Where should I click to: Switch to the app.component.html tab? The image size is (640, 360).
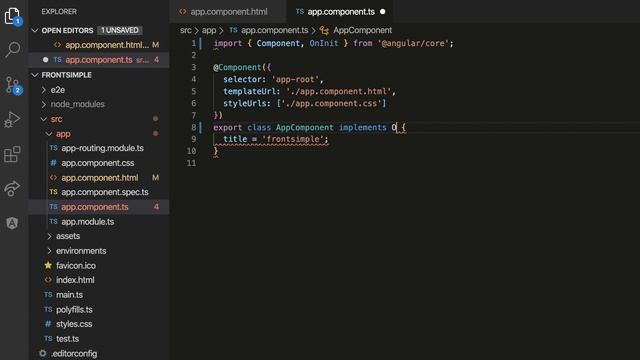[228, 12]
